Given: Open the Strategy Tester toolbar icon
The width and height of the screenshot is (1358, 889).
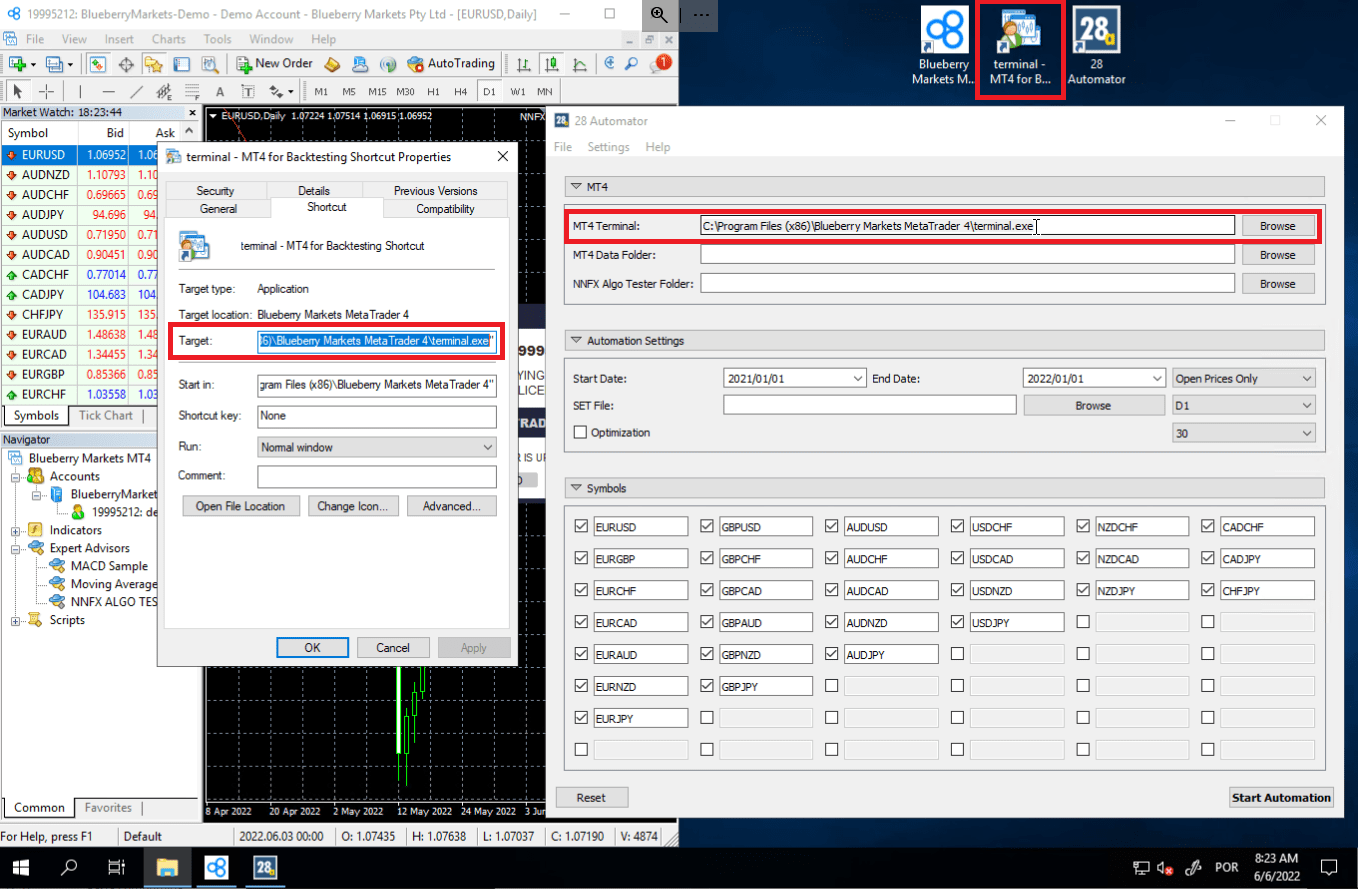Looking at the screenshot, I should pyautogui.click(x=209, y=64).
